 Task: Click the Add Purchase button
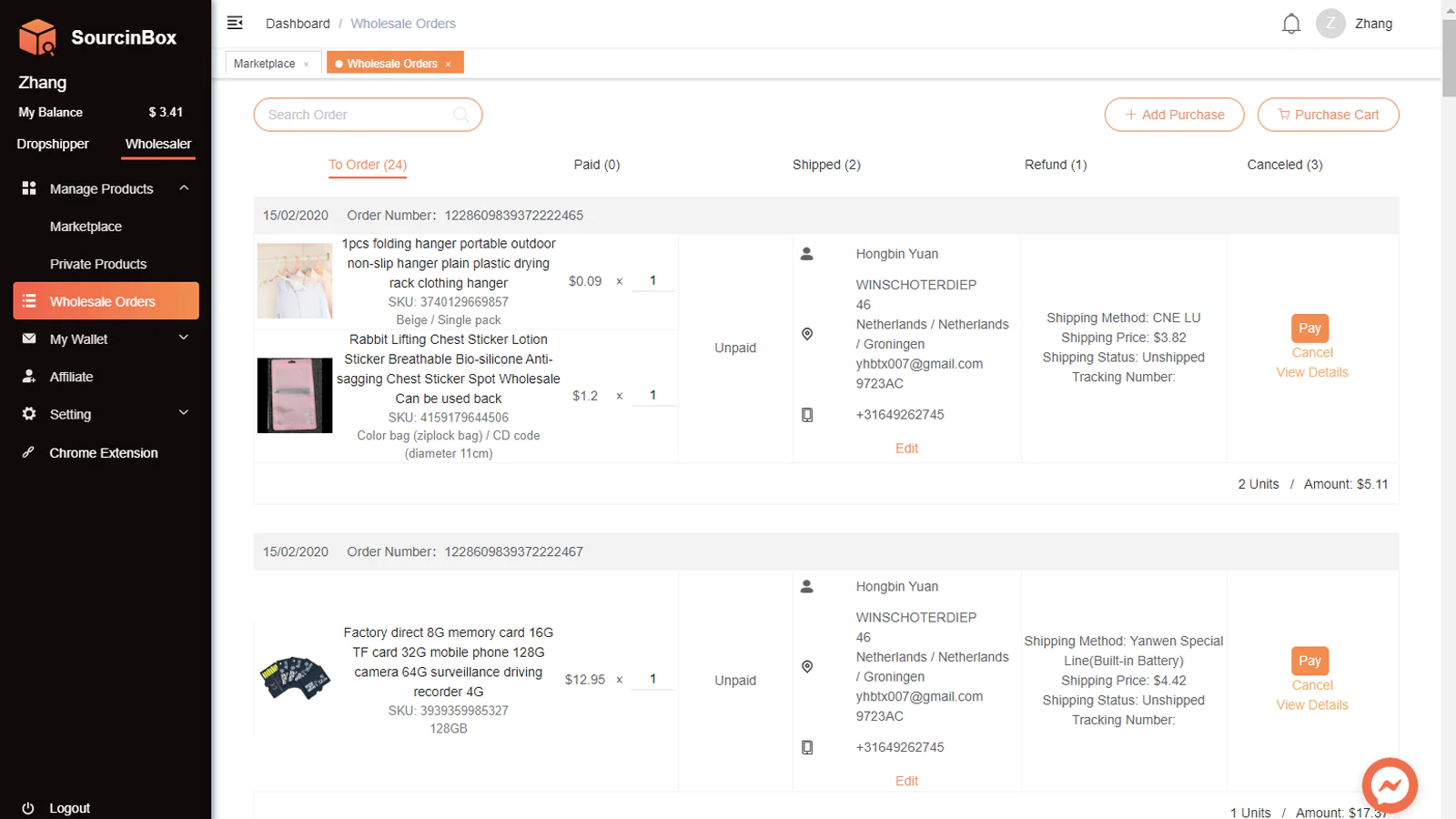tap(1174, 115)
